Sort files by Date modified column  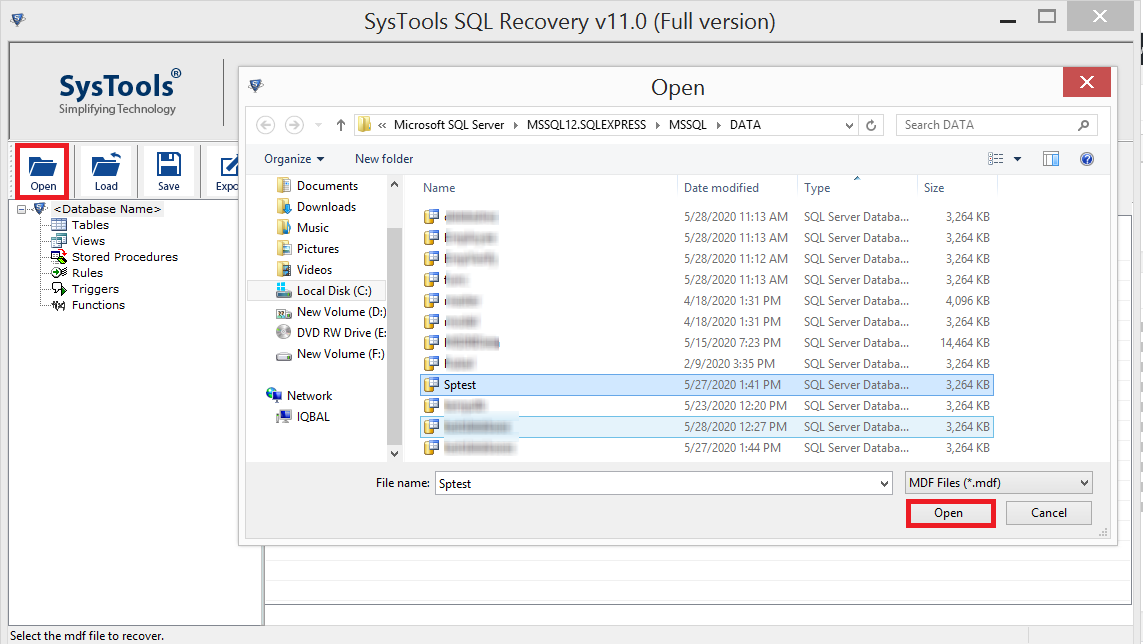[721, 188]
